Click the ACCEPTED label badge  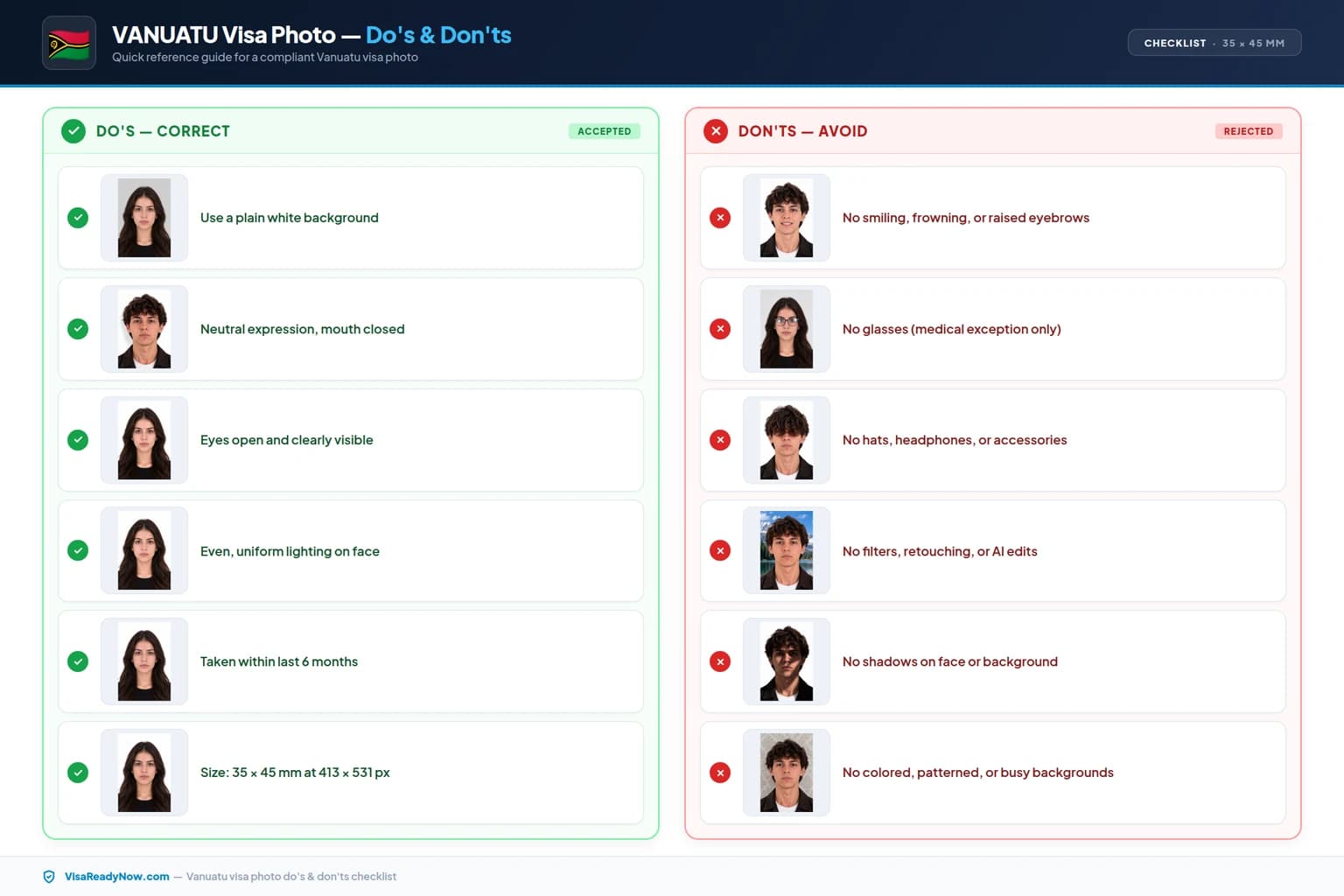point(605,131)
